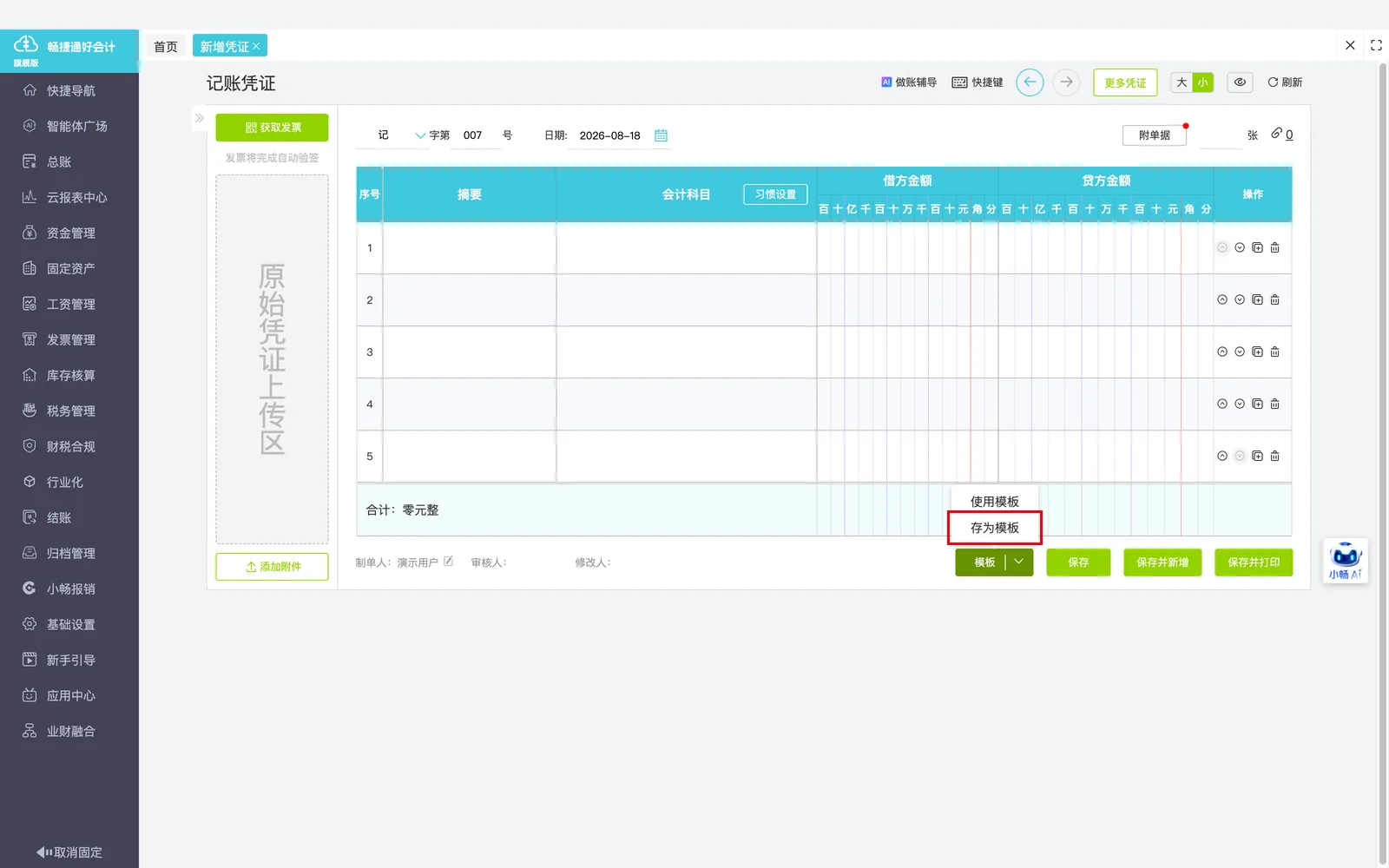Edit the voucher number field 007
Viewport: 1389px width, 868px height.
(475, 135)
